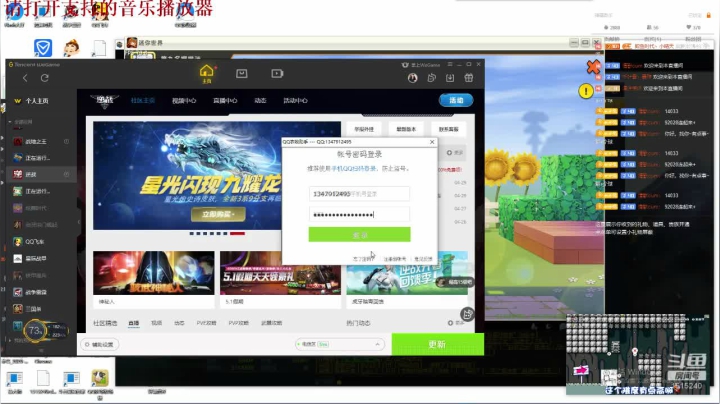Click the yellow exclamation mark icon

point(585,91)
